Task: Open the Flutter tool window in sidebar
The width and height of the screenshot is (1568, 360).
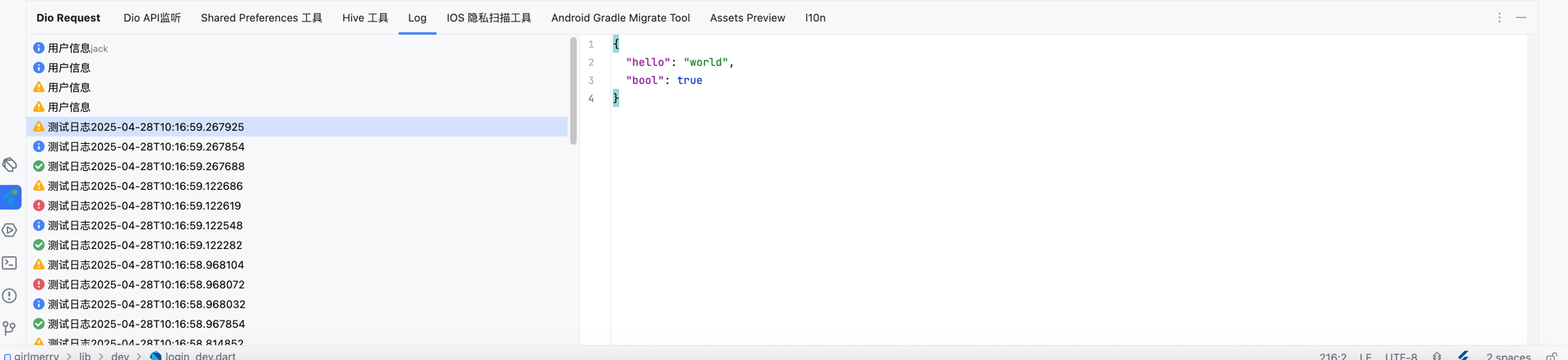Action: pos(11,197)
